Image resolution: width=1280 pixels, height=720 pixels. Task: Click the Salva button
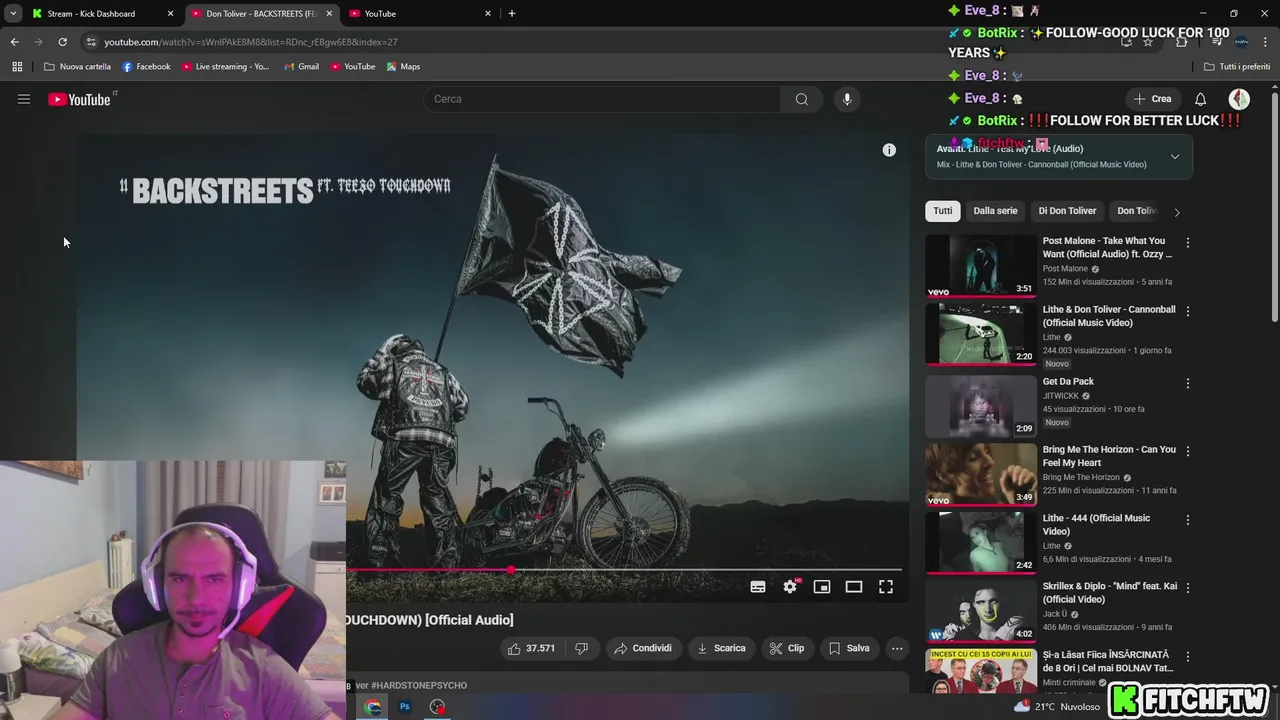click(849, 648)
